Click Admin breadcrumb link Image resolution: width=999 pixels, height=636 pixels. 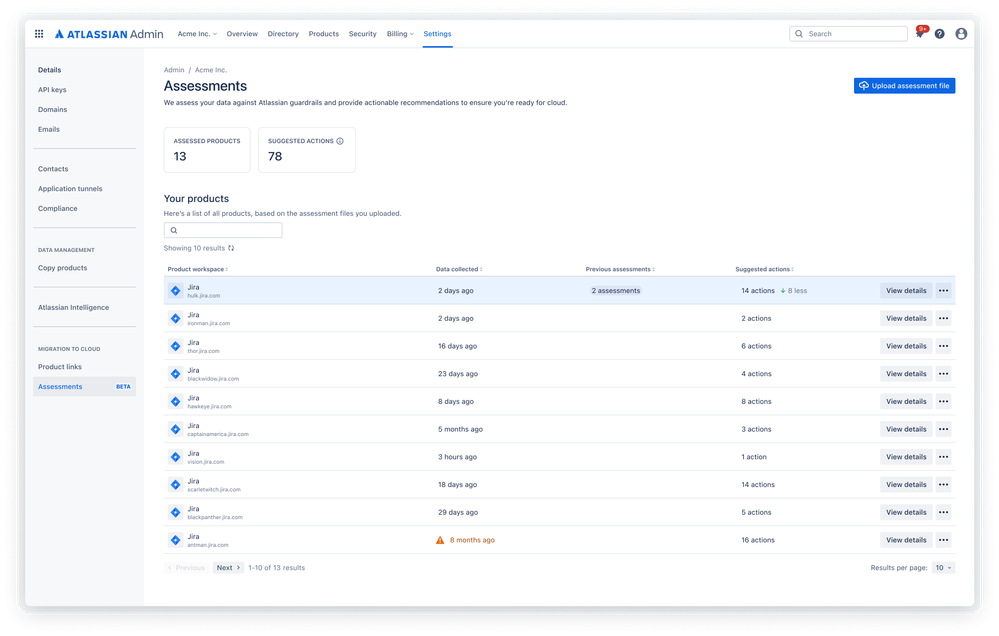pos(174,70)
